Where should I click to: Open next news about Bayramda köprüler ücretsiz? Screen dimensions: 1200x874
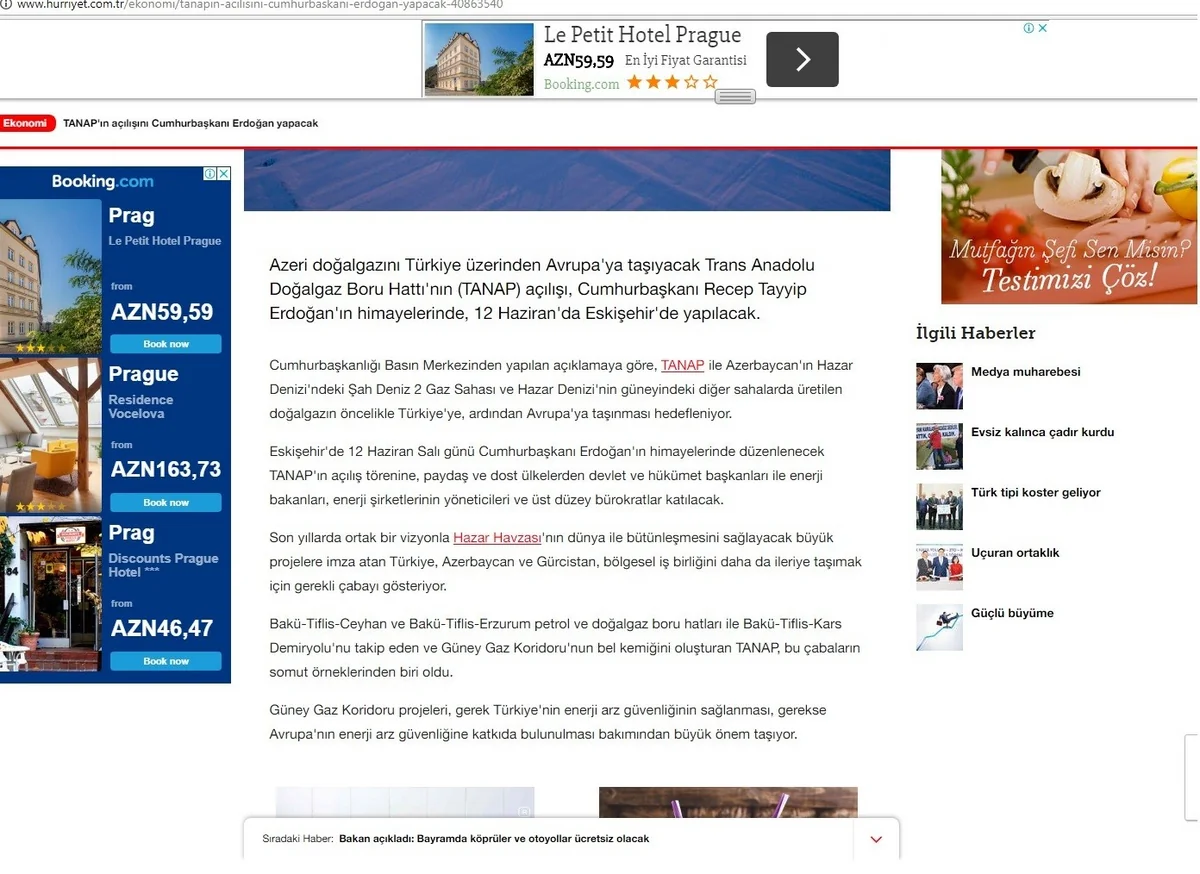coord(494,839)
